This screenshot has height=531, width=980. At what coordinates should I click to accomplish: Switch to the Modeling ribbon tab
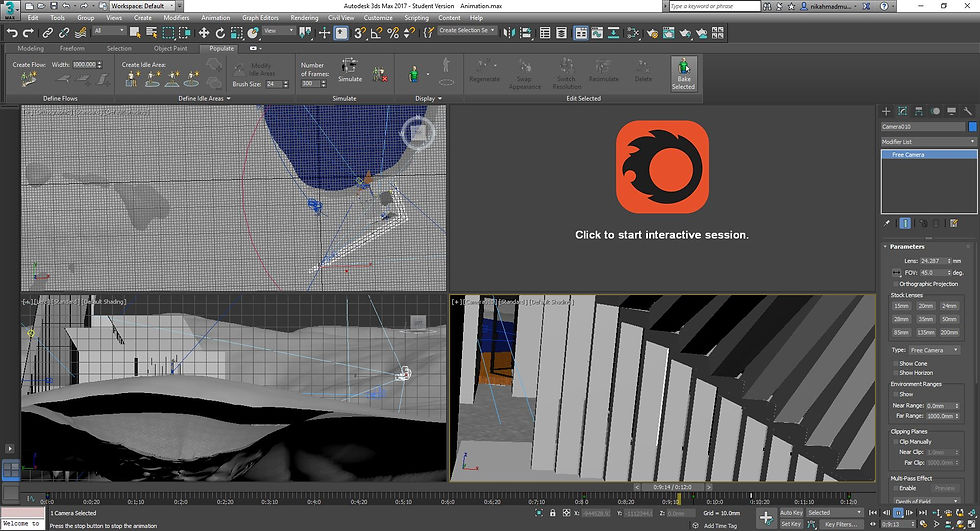(31, 48)
